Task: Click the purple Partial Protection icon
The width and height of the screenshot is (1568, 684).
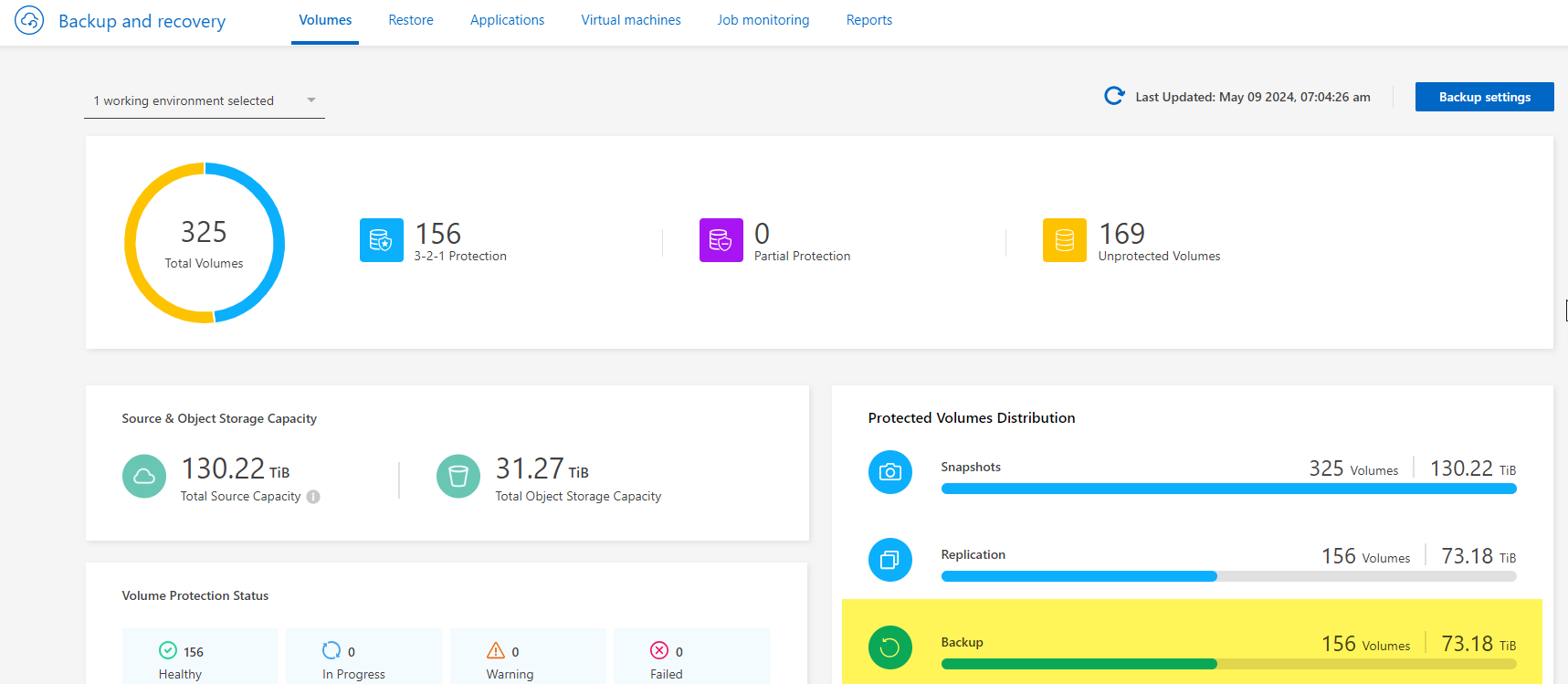Action: pyautogui.click(x=721, y=240)
